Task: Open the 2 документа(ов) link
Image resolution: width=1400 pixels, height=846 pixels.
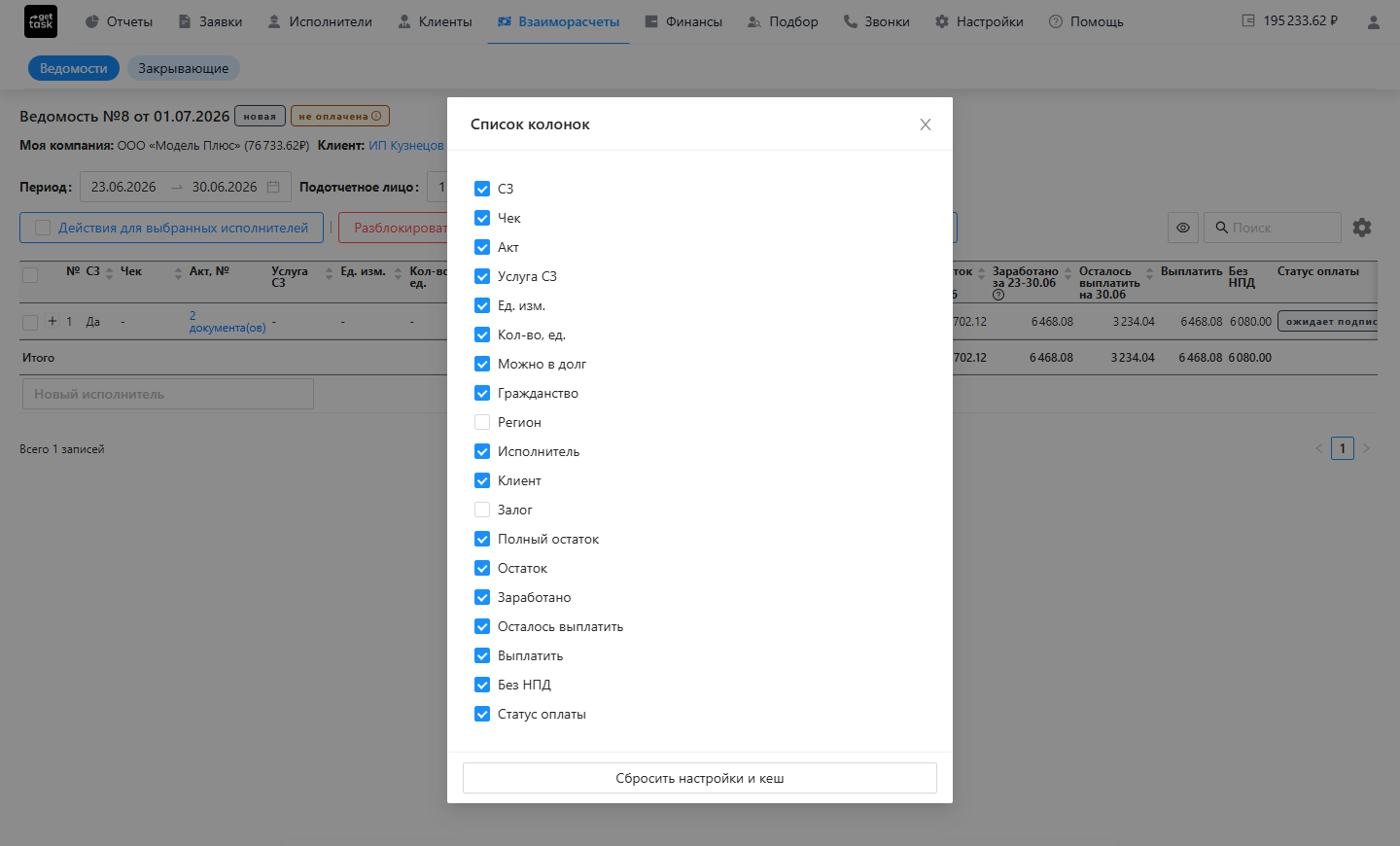Action: (227, 322)
